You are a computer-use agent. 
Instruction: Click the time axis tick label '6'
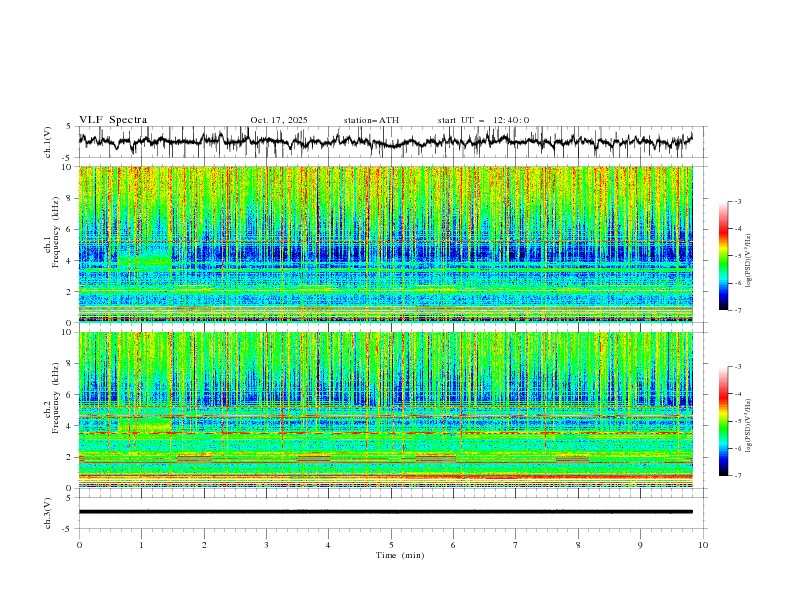(x=453, y=545)
